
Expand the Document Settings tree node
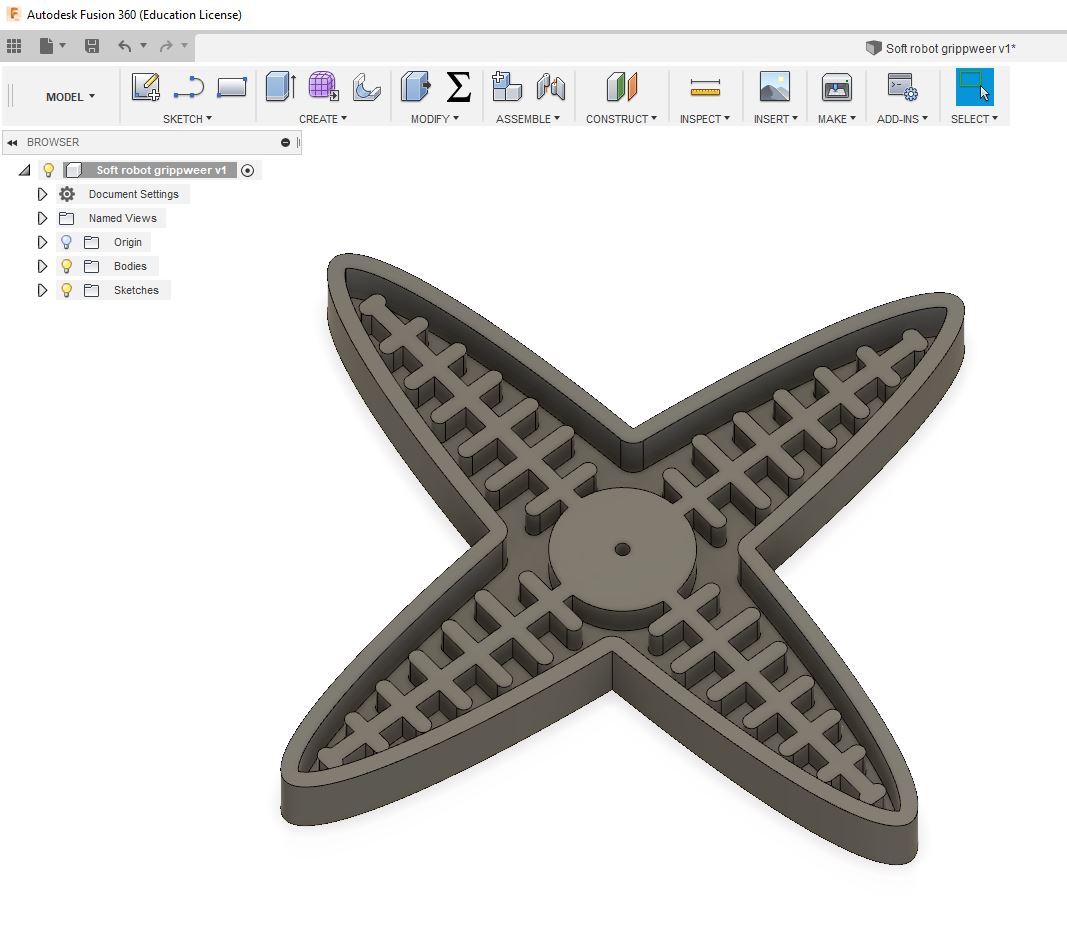coord(42,195)
